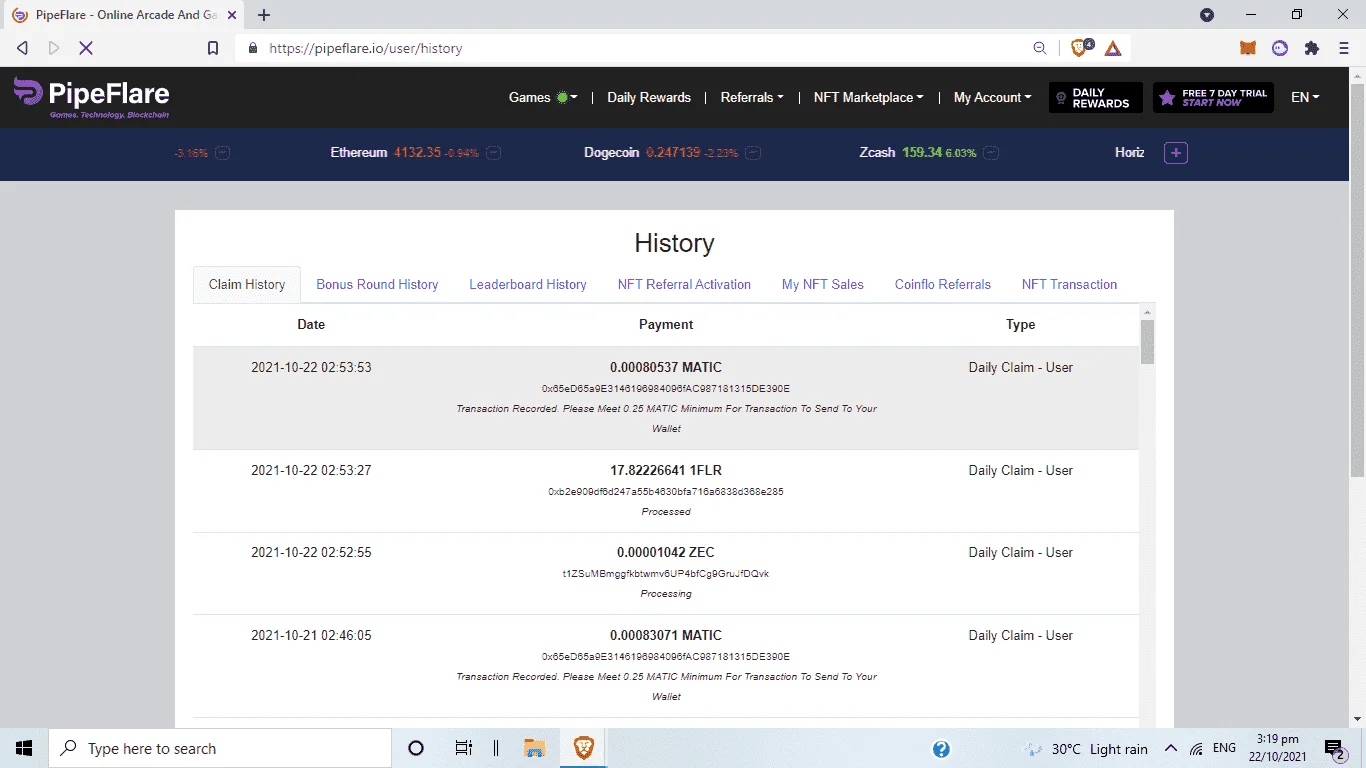Click the Ethereum ticker name
Screen dimensions: 1366x768
[359, 153]
